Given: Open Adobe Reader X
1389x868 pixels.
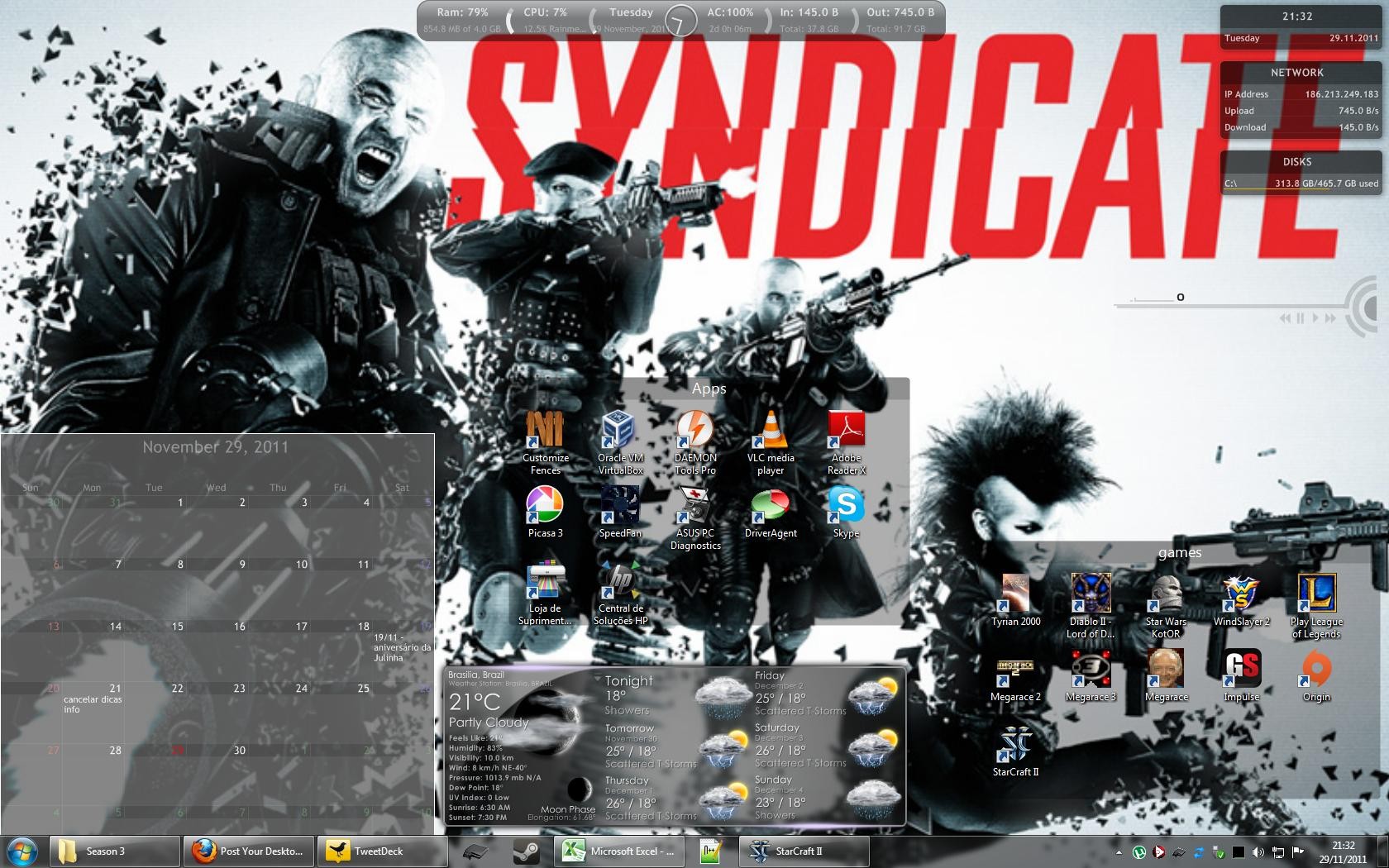Looking at the screenshot, I should (x=846, y=442).
